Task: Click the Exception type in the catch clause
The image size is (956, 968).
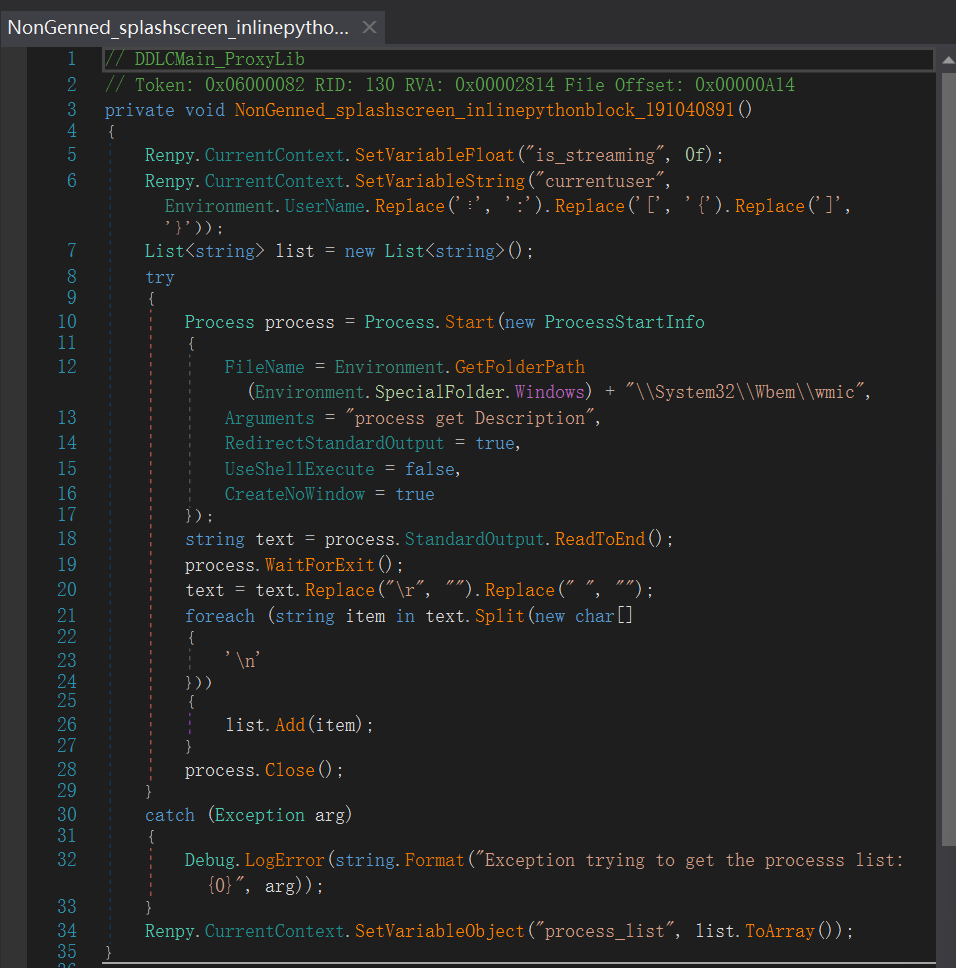Action: point(262,815)
